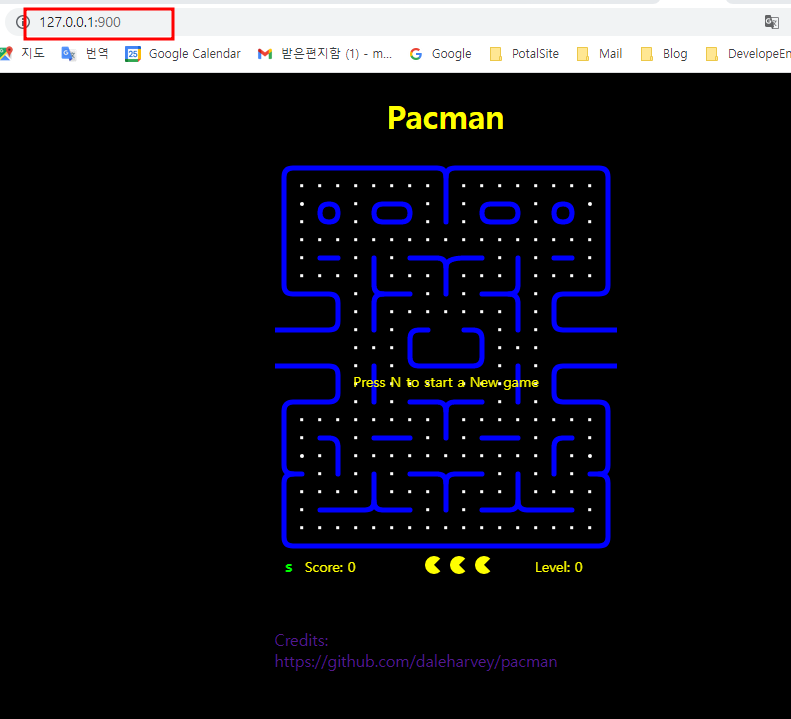Open the github.com/daleharvey/pacman credits link
This screenshot has width=791, height=719.
416,661
